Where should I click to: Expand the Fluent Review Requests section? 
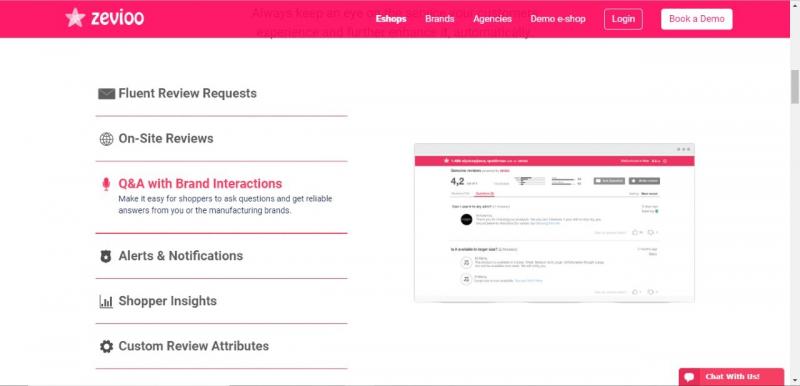click(x=187, y=93)
